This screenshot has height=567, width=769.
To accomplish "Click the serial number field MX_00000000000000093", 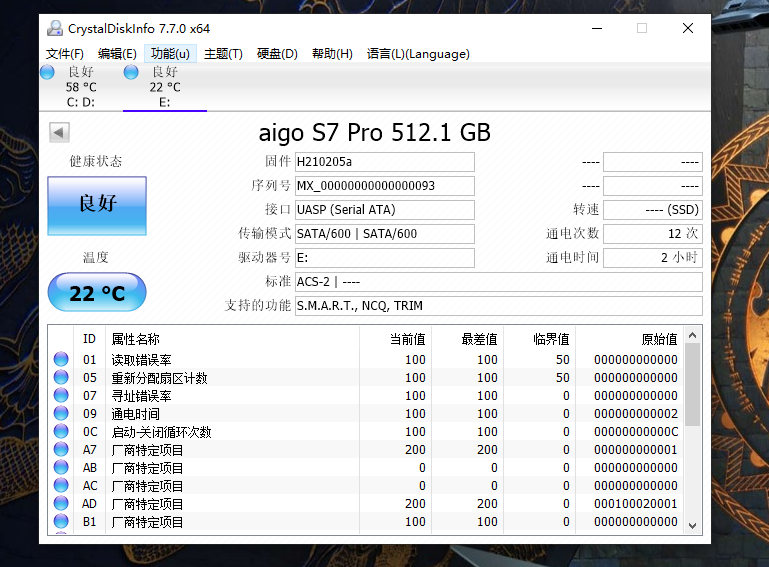I will pos(384,186).
